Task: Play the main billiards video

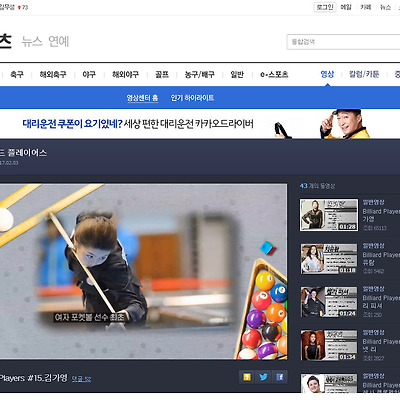Action: 143,271
